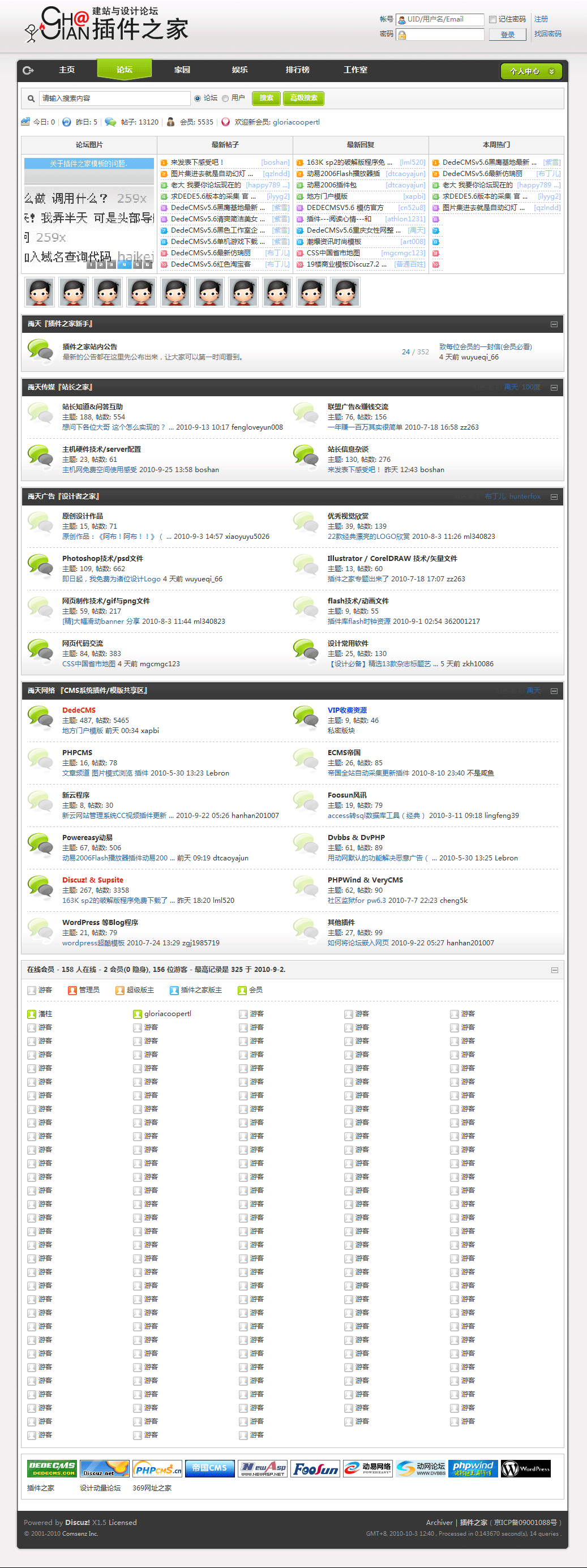Screen dimensions: 587x1568
Task: Open the 369网址之家 friend link
Action: click(152, 1488)
